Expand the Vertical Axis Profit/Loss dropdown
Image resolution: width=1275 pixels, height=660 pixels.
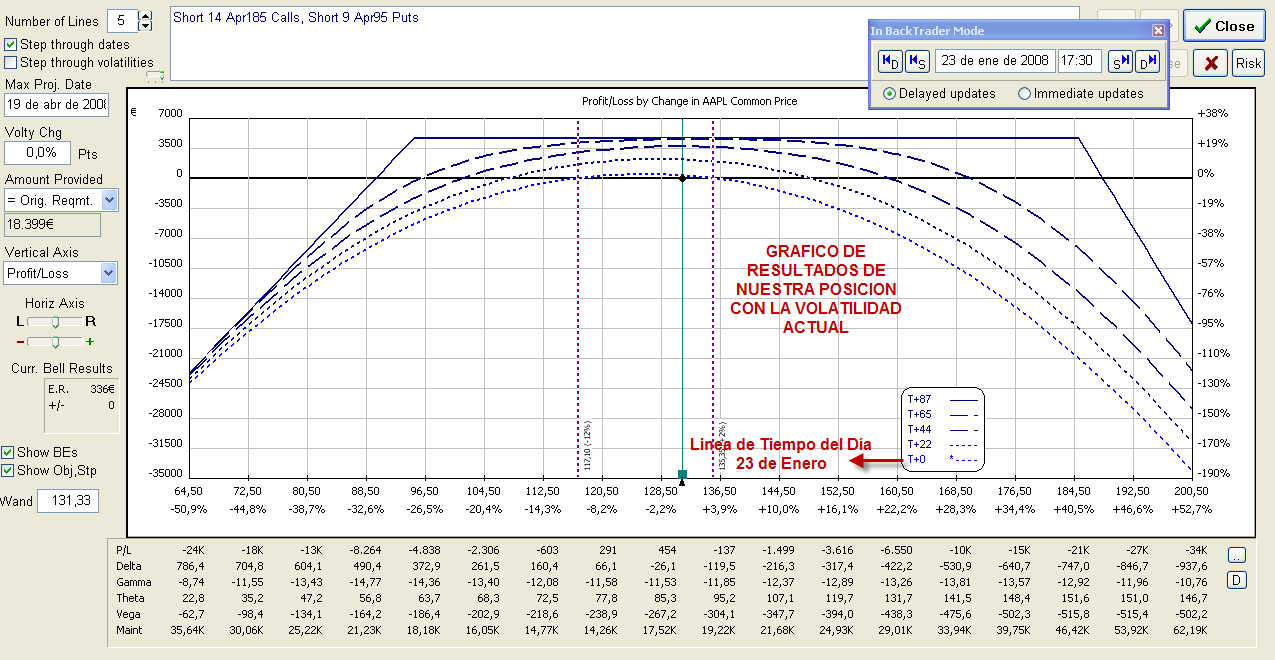coord(109,273)
